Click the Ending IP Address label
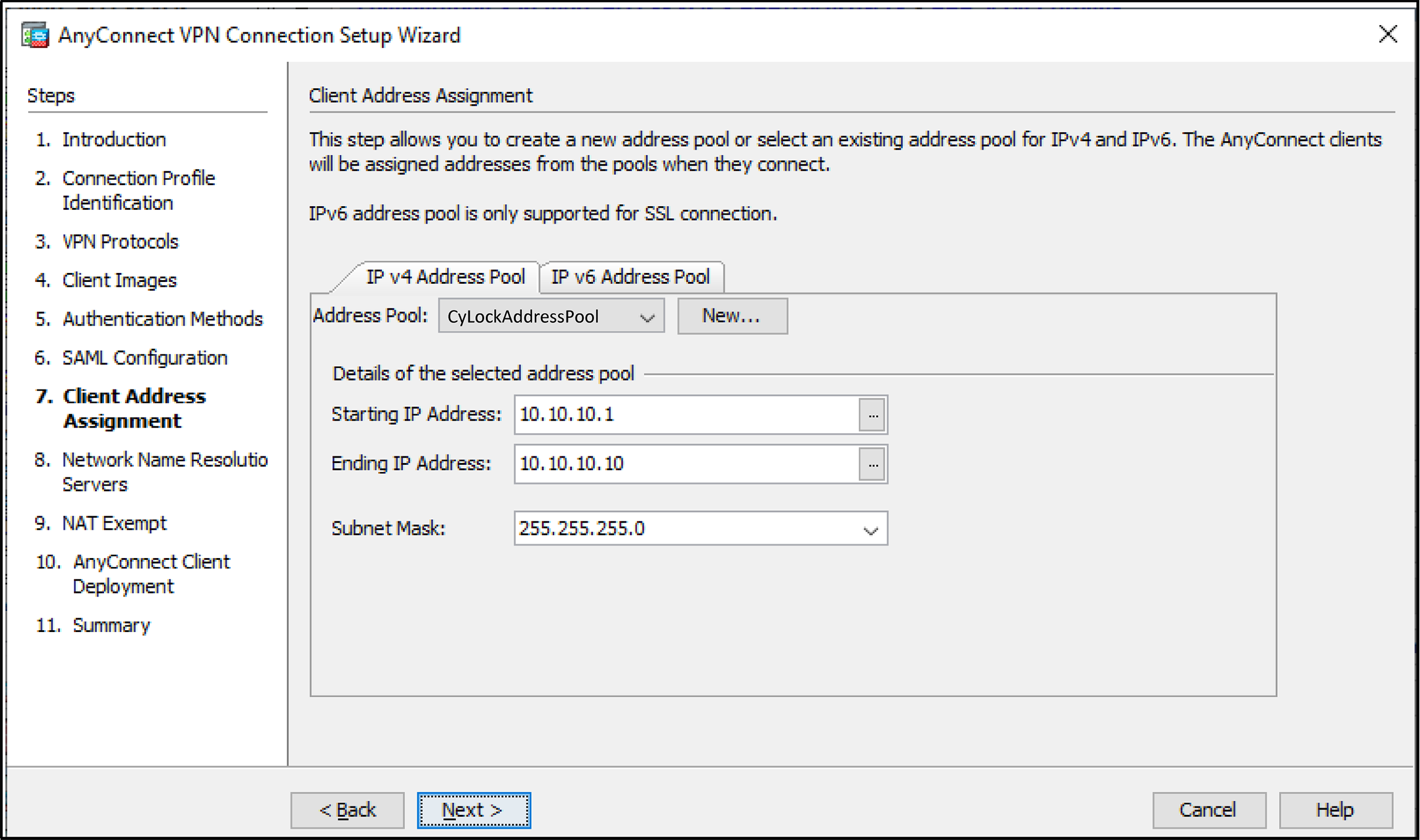Screen dimensions: 1420x840 [x=411, y=464]
